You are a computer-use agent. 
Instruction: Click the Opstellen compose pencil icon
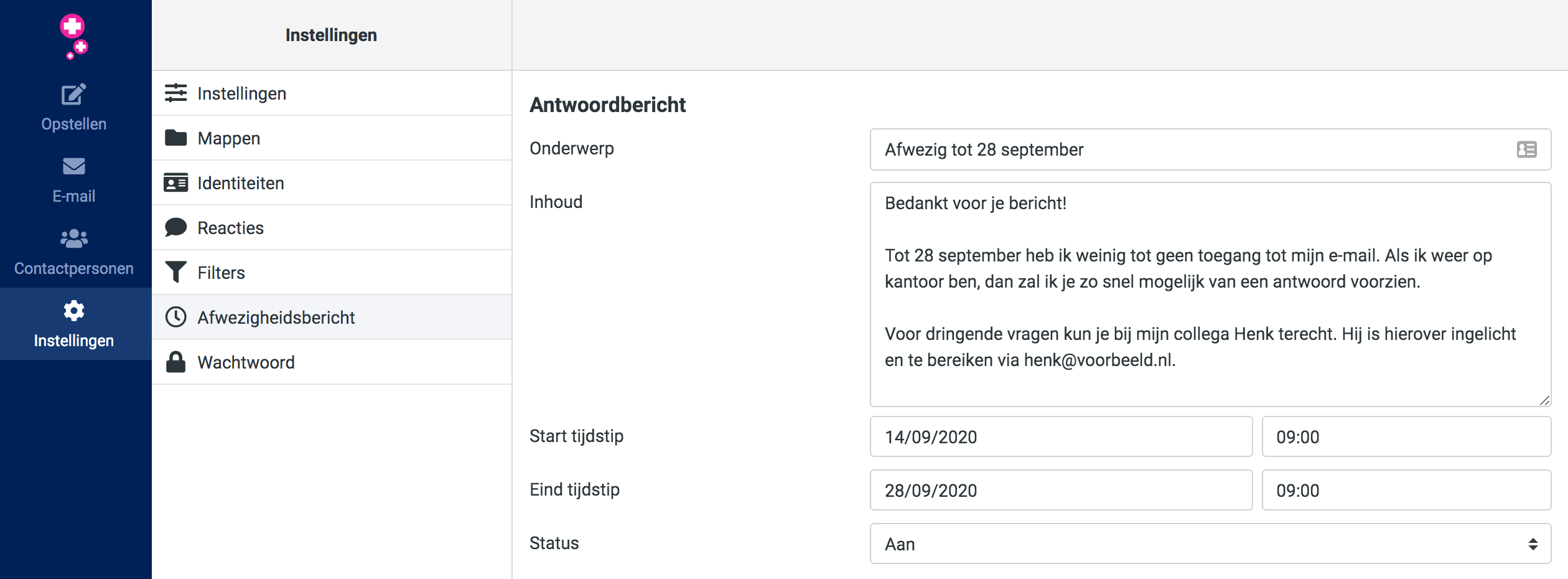(73, 95)
